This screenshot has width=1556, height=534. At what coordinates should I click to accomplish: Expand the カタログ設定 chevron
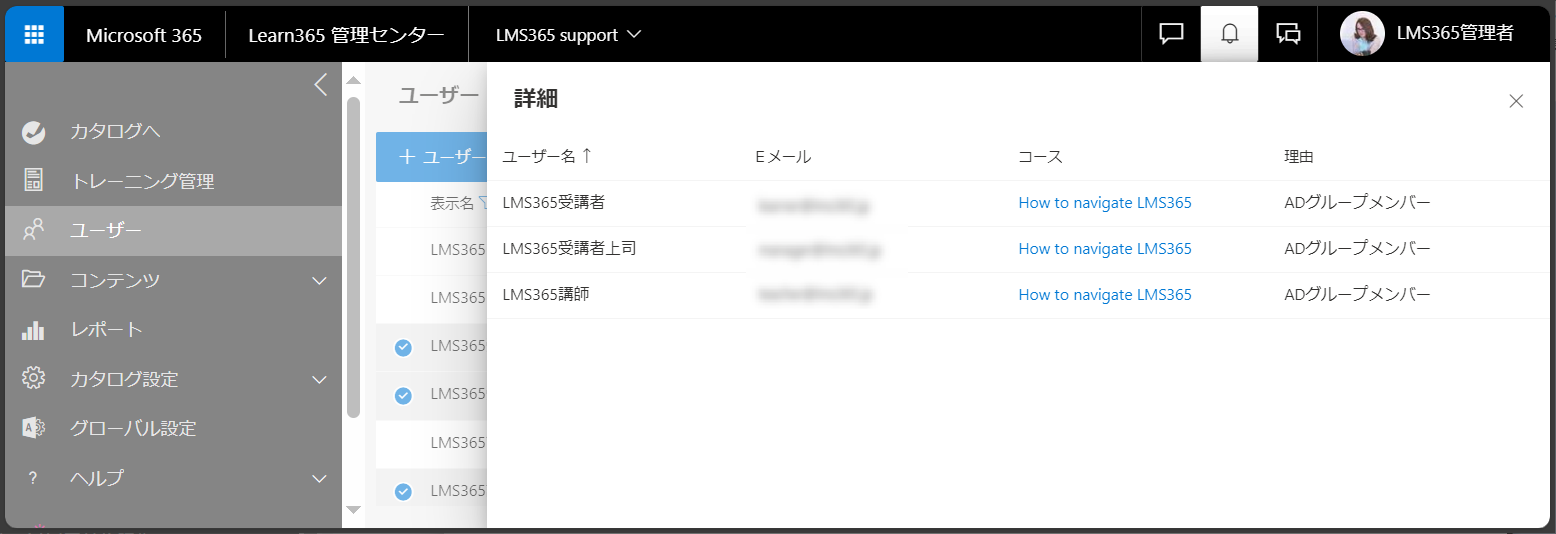coord(320,380)
